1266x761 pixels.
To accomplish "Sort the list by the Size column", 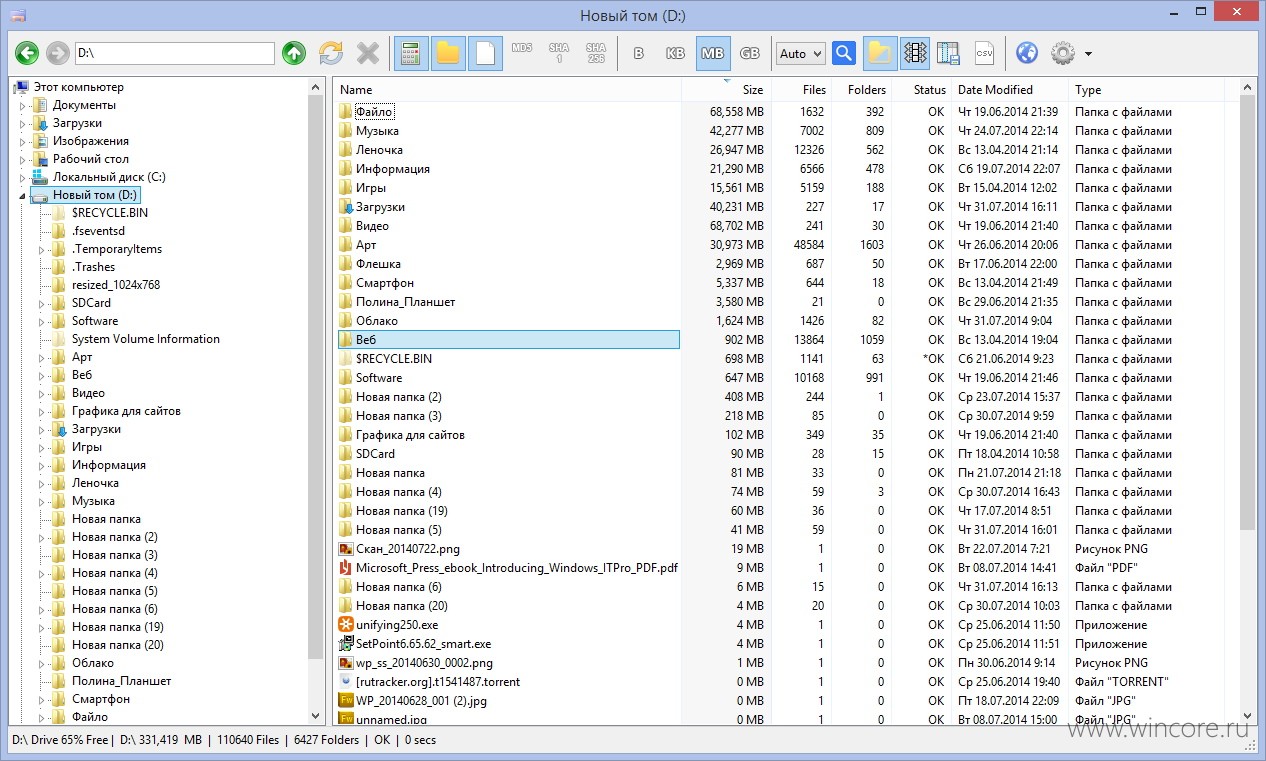I will point(726,90).
